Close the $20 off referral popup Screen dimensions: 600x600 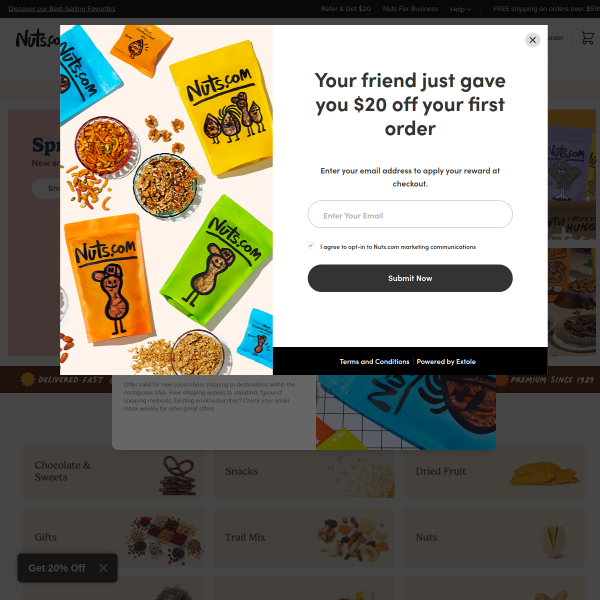coord(532,40)
